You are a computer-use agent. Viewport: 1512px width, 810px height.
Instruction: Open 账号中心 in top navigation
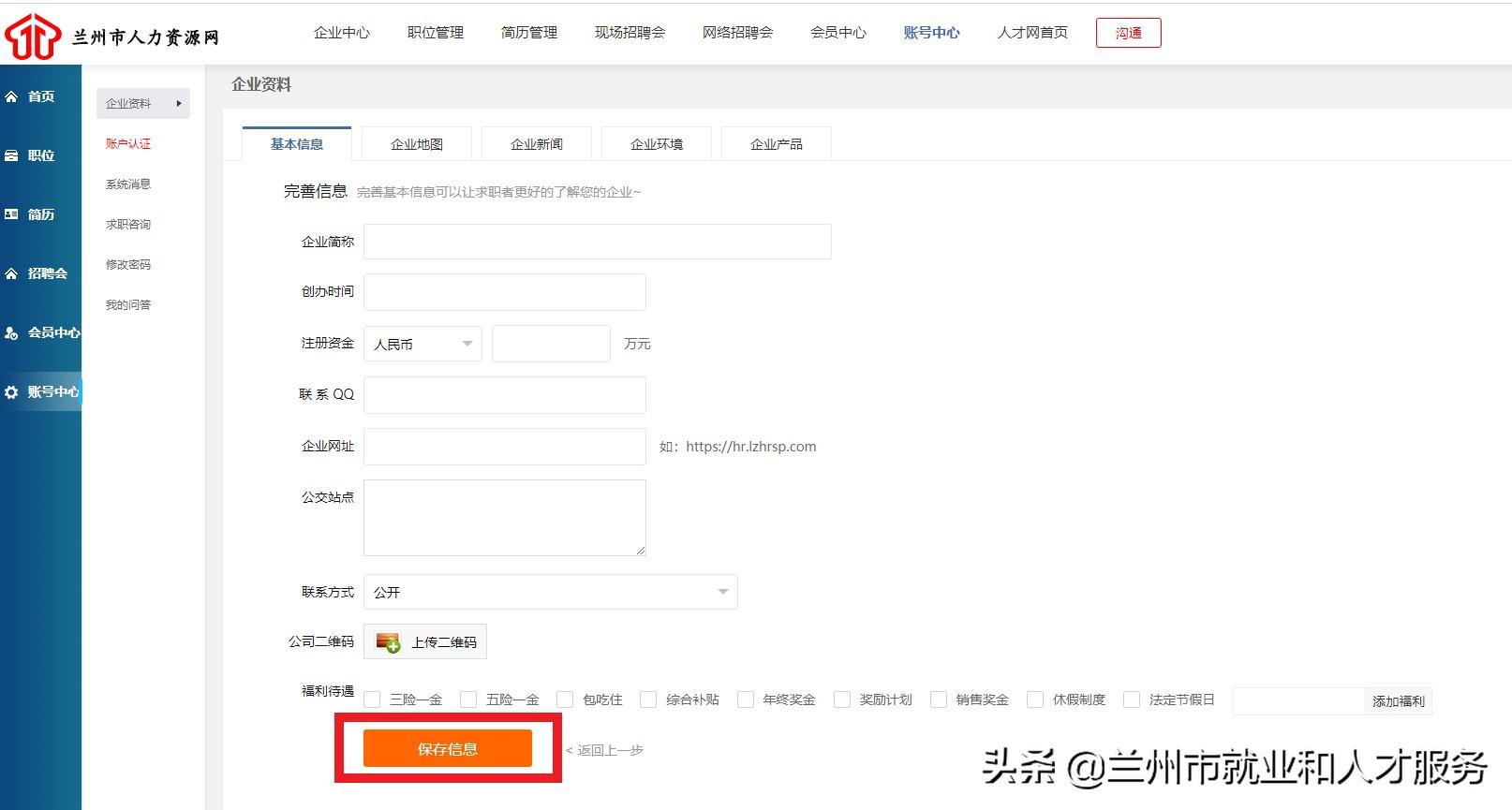point(932,33)
